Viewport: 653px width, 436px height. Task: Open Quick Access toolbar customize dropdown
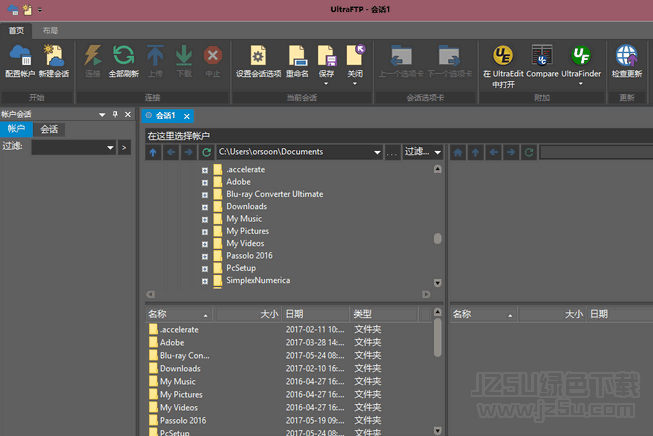40,10
